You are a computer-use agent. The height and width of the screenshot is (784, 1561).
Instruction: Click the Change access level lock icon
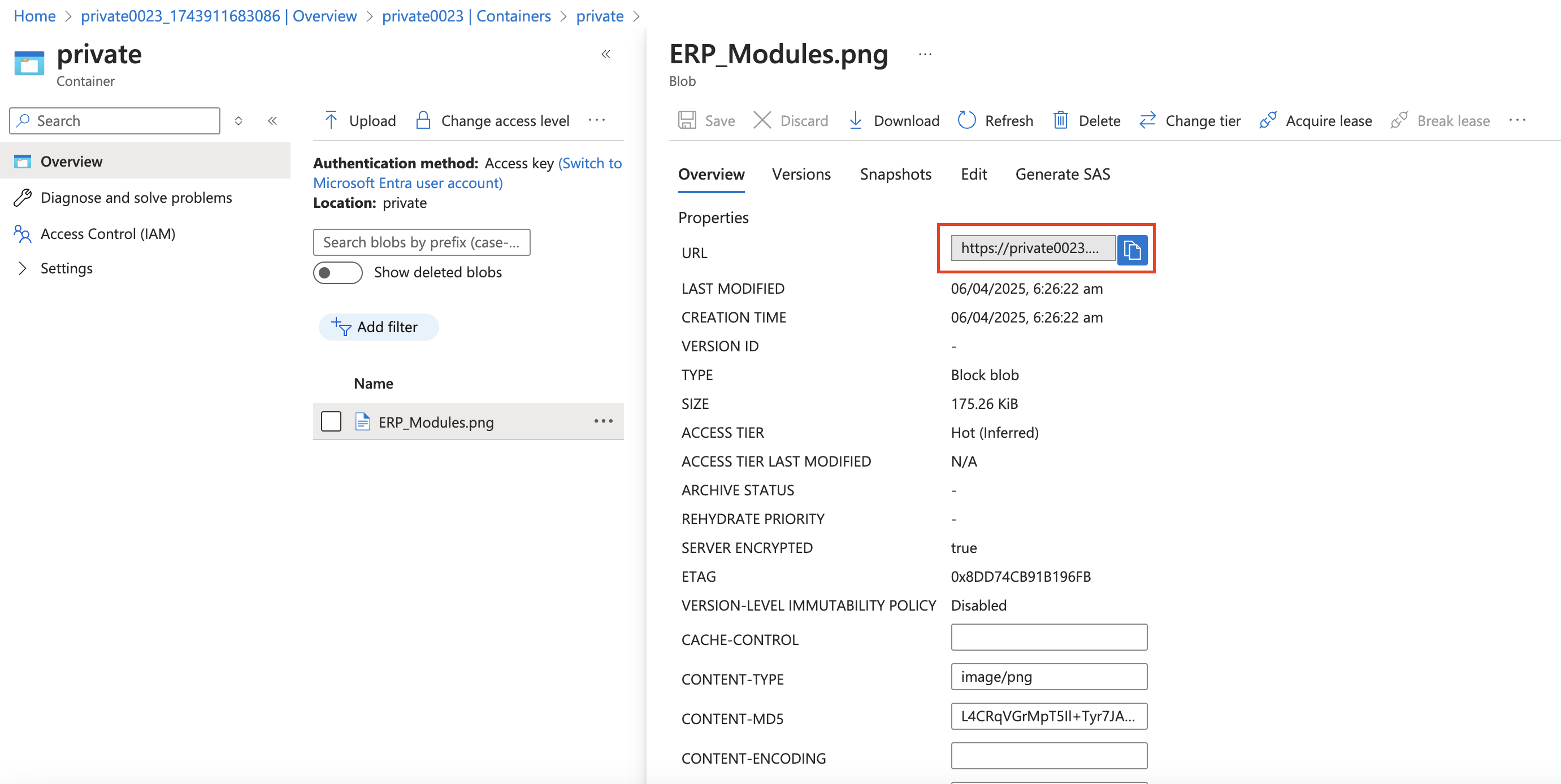coord(423,120)
